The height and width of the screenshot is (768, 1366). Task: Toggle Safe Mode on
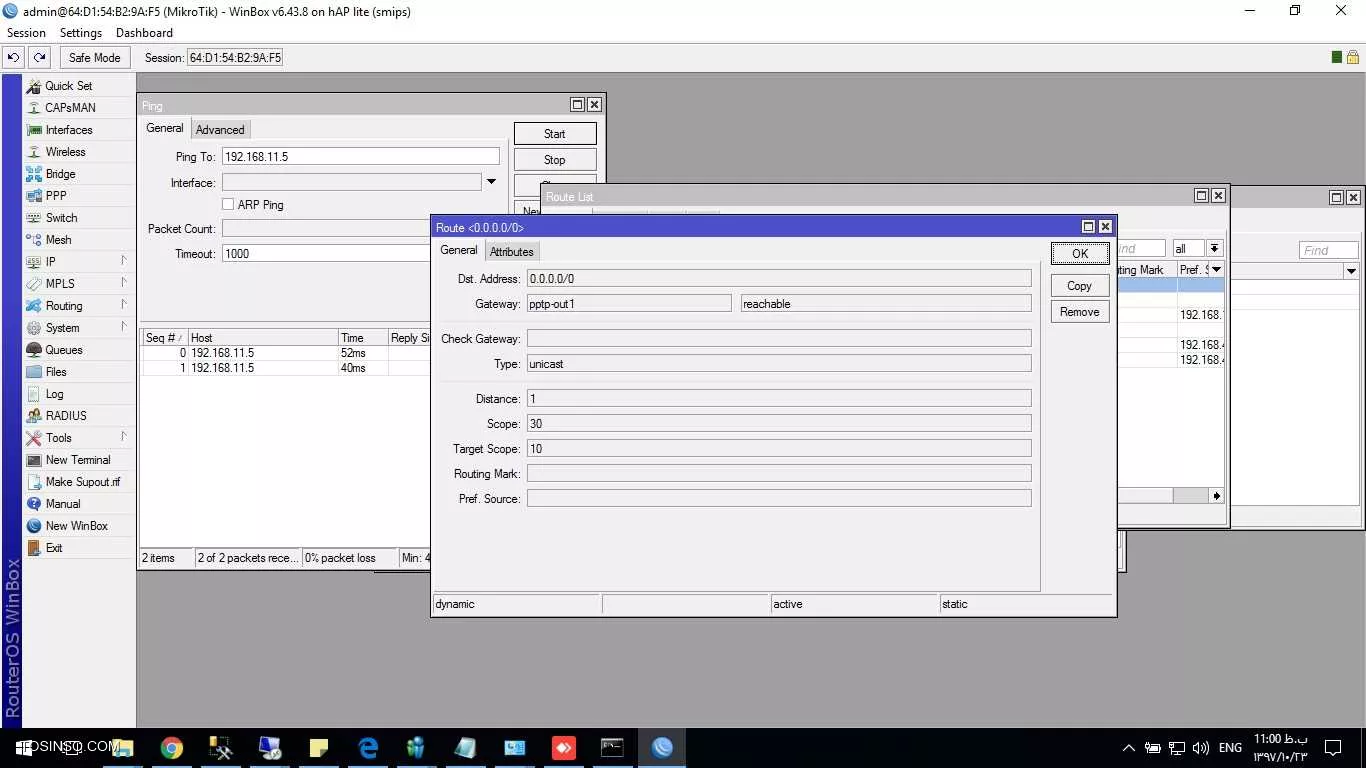tap(94, 58)
